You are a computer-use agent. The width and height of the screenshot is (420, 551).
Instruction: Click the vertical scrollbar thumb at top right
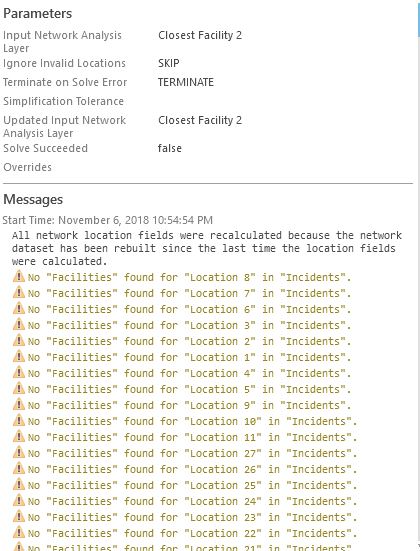[x=419, y=19]
